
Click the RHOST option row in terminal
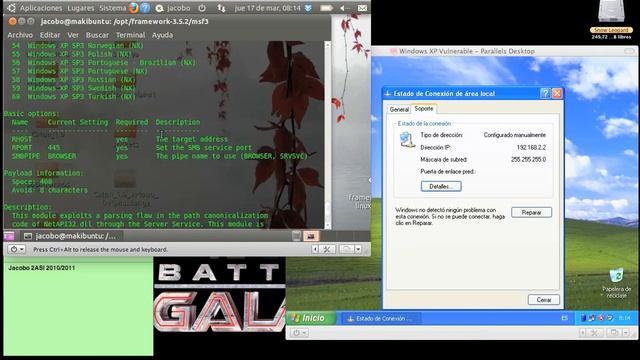(x=120, y=139)
